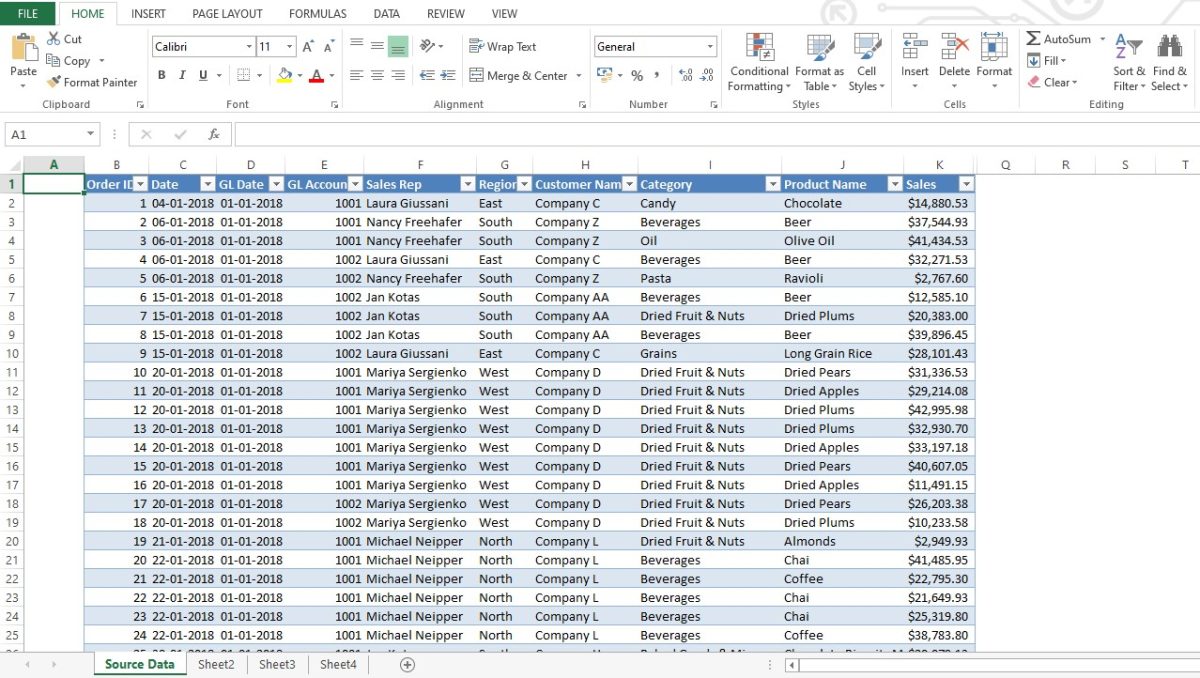Toggle italic formatting
The height and width of the screenshot is (678, 1200).
pyautogui.click(x=182, y=75)
